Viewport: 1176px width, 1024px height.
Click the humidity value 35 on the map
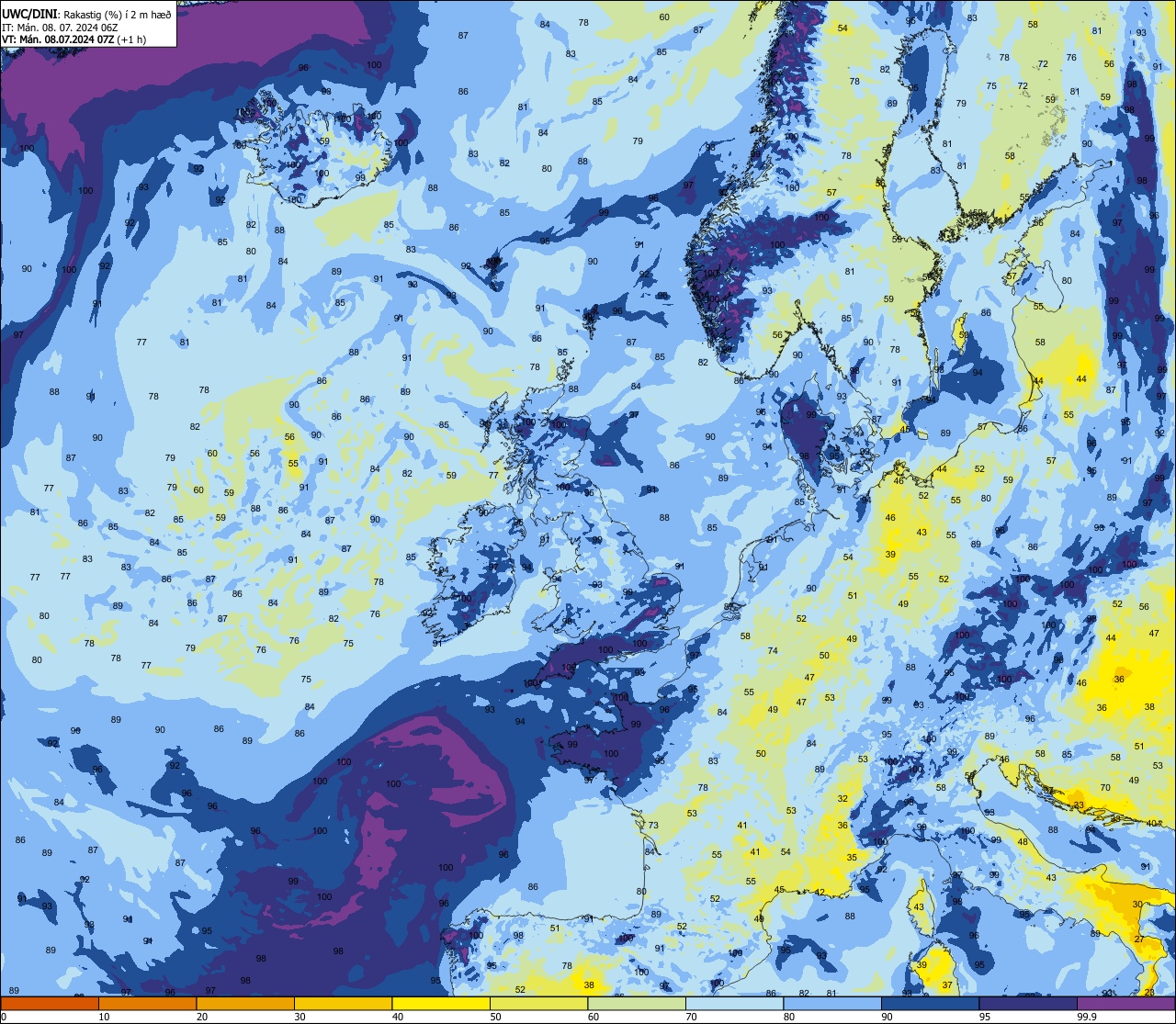[852, 858]
